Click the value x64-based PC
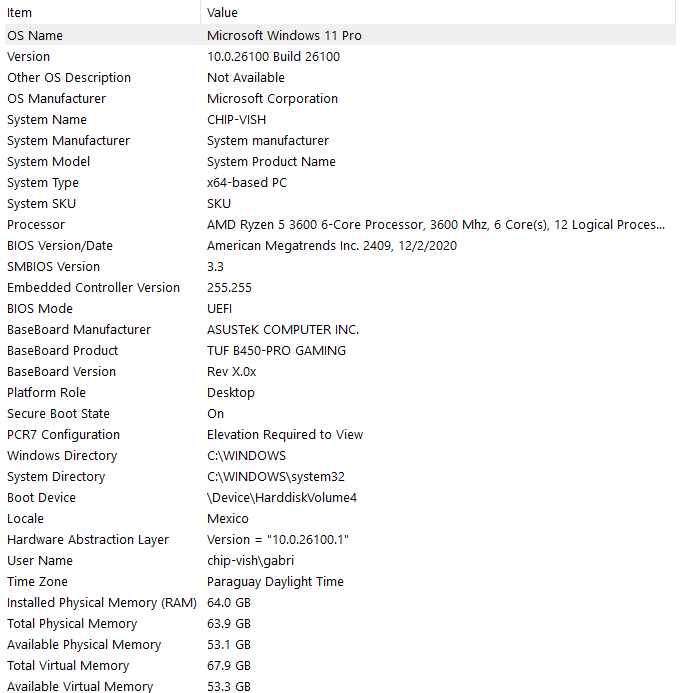Screen dimensions: 687x693 pos(247,183)
